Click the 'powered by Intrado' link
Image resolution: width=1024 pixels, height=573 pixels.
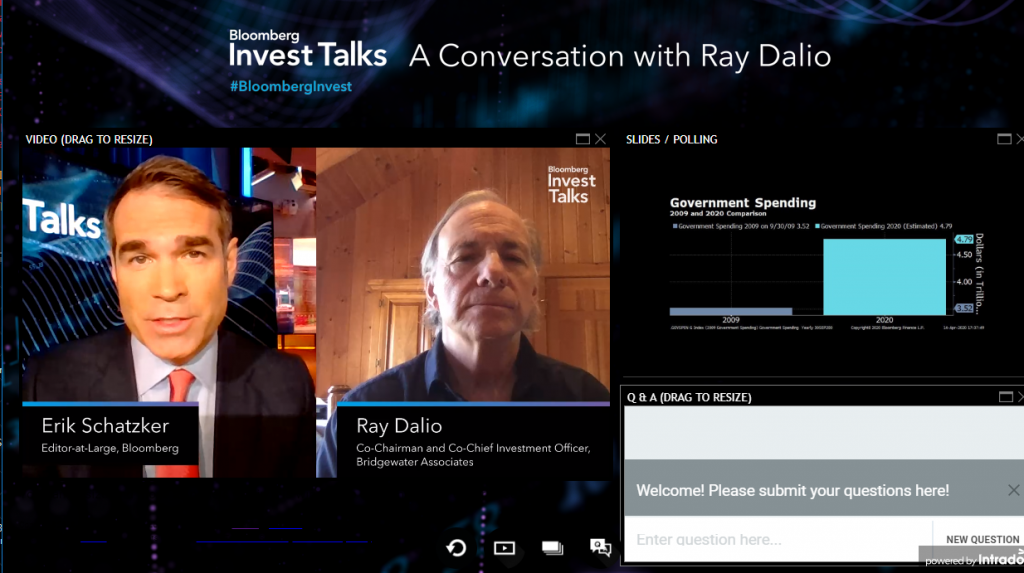point(974,559)
